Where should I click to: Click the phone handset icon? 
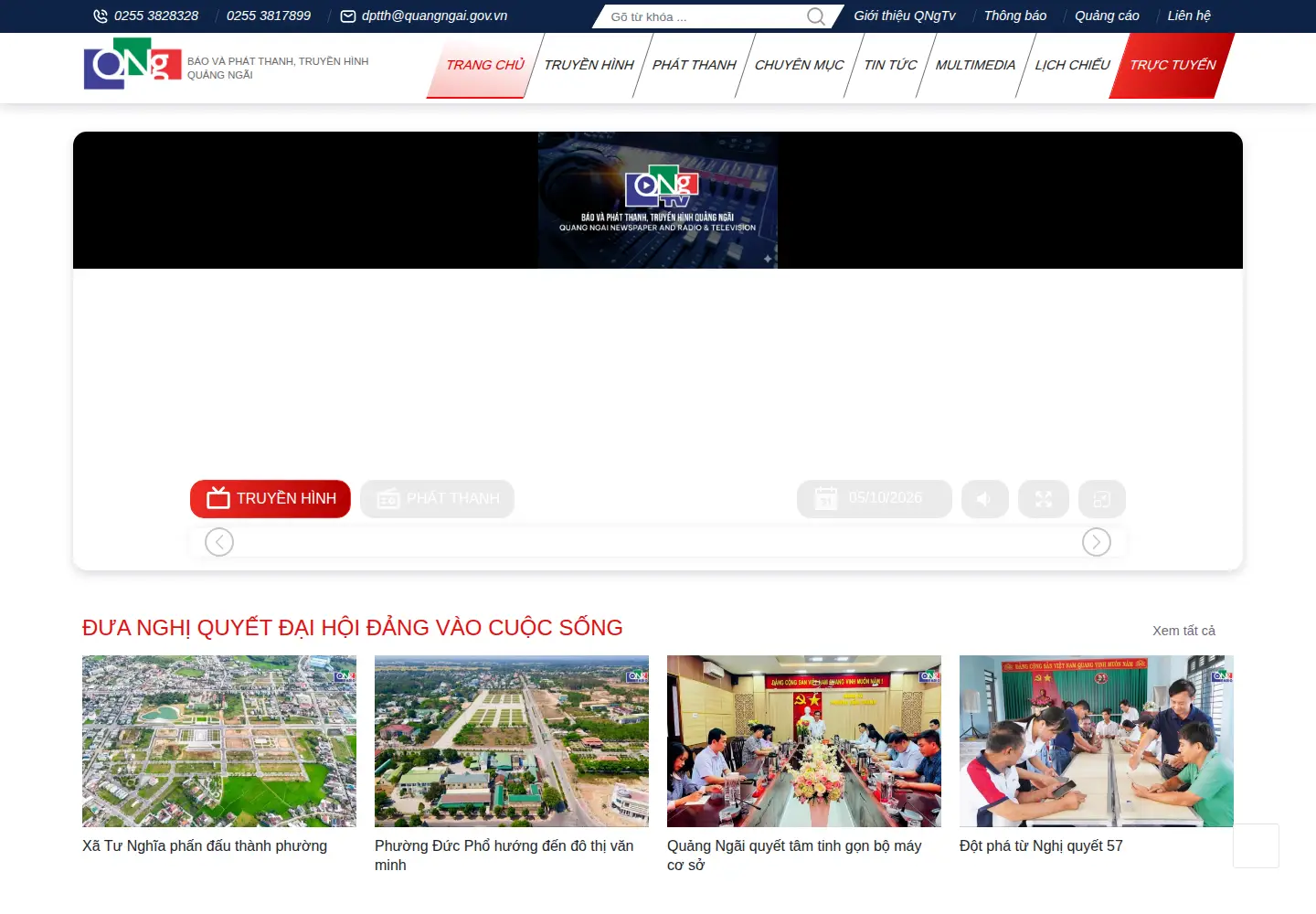tap(101, 16)
